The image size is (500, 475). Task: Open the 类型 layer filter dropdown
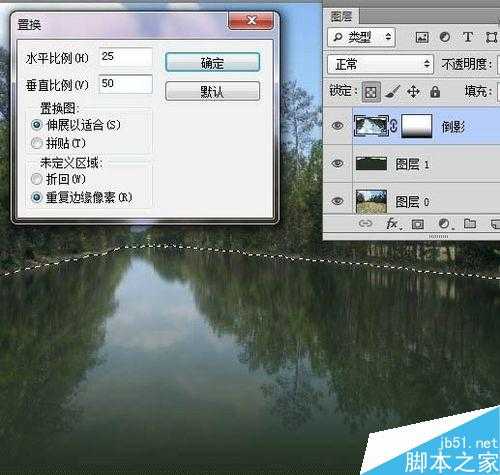[361, 37]
